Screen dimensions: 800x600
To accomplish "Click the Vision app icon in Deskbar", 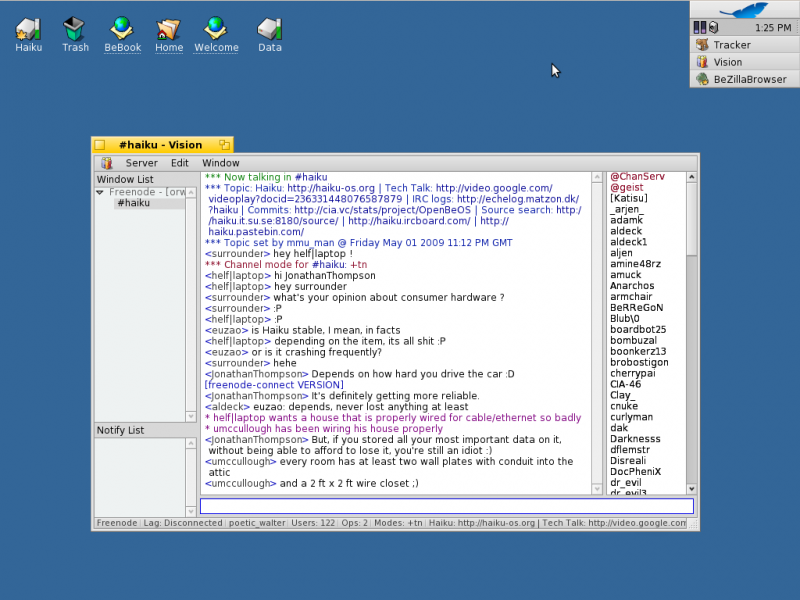I will click(x=703, y=62).
